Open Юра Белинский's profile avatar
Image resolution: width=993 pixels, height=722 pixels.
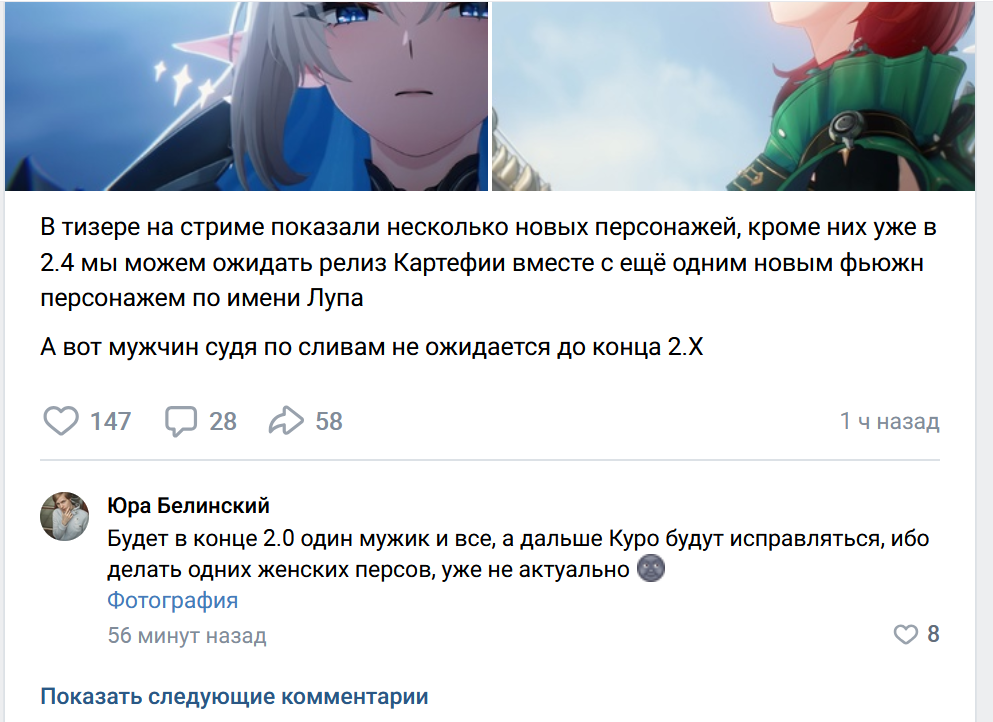(x=65, y=516)
